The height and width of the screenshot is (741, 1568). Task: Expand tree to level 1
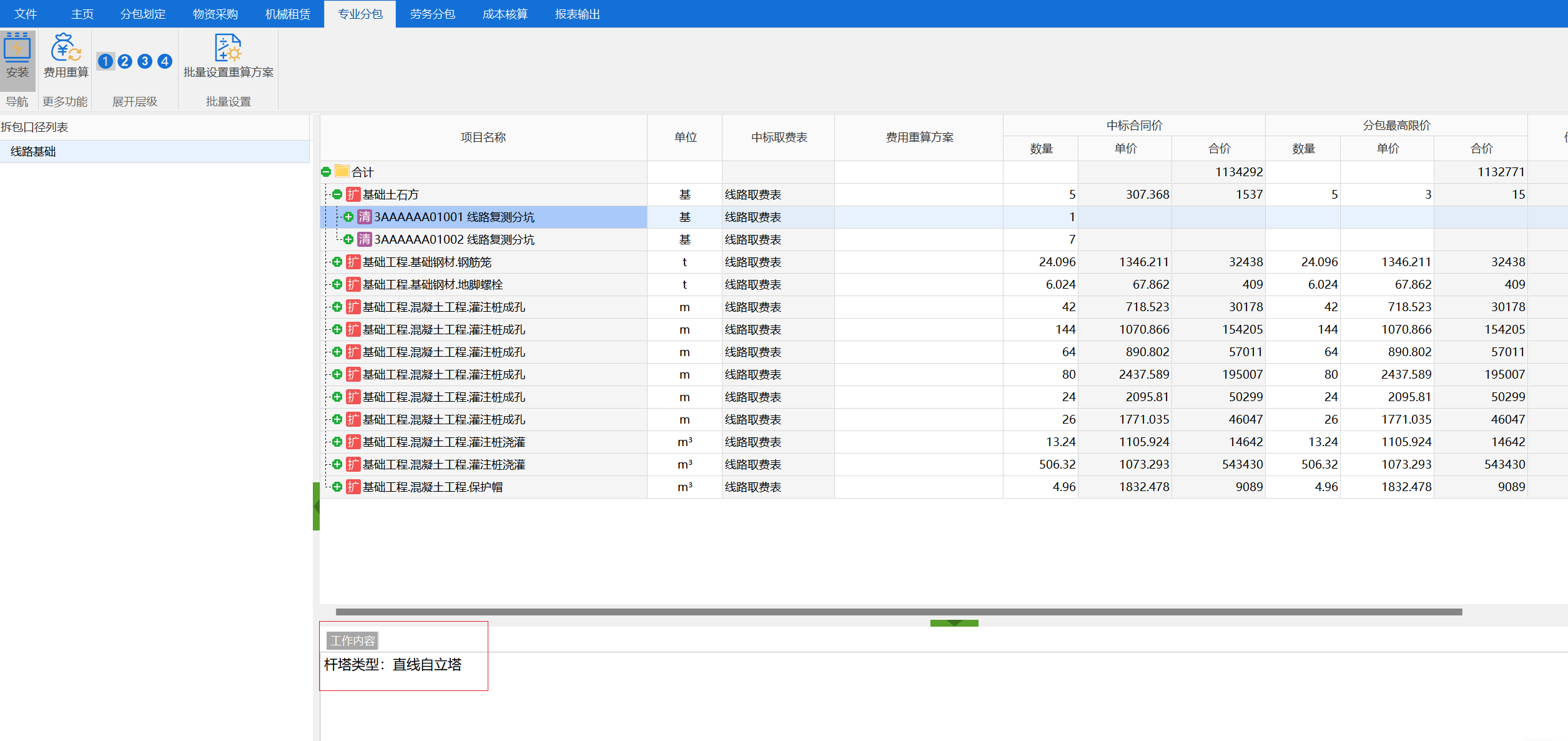point(106,61)
